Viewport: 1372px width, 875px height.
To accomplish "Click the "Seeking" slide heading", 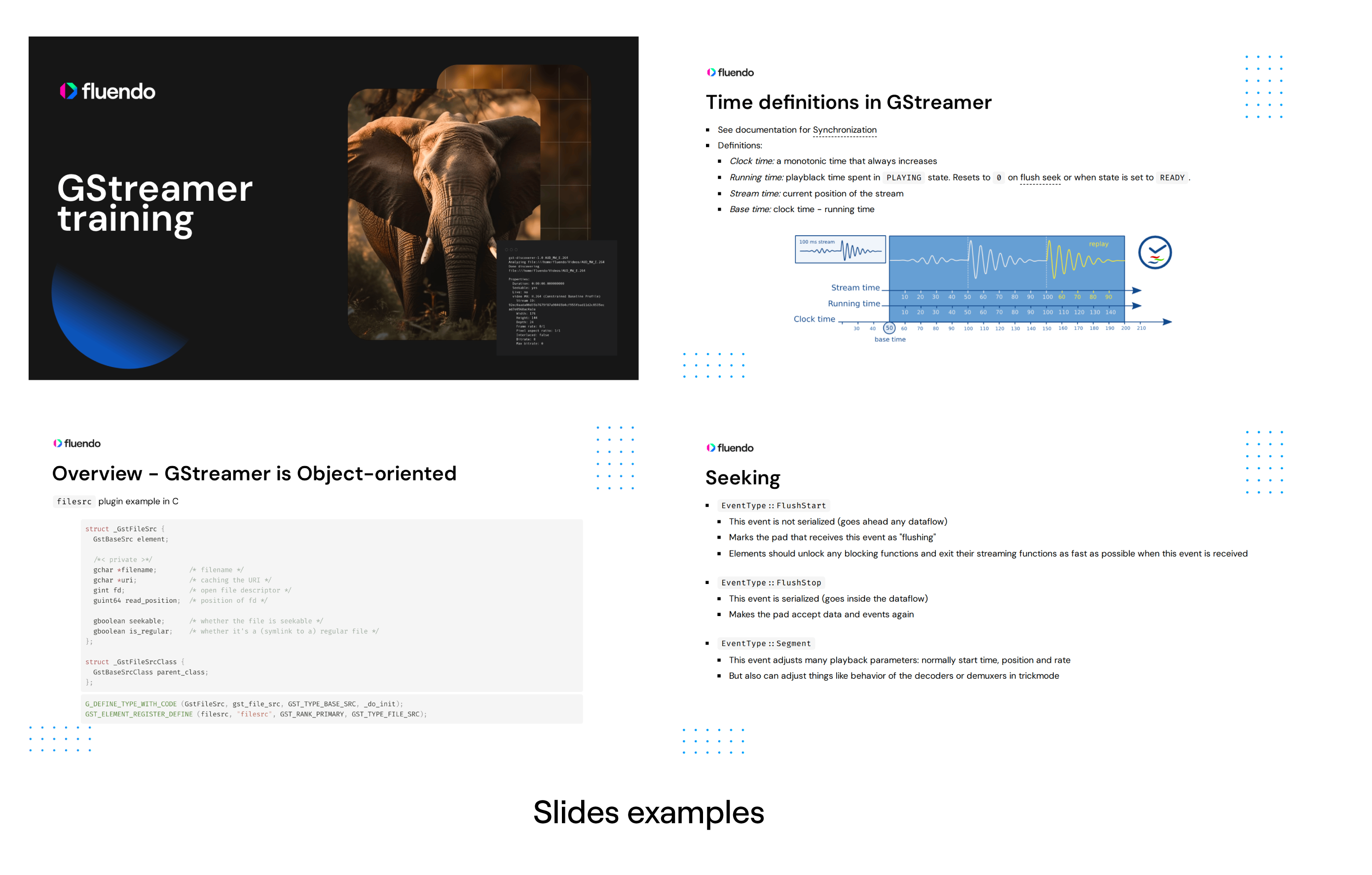I will pyautogui.click(x=742, y=478).
